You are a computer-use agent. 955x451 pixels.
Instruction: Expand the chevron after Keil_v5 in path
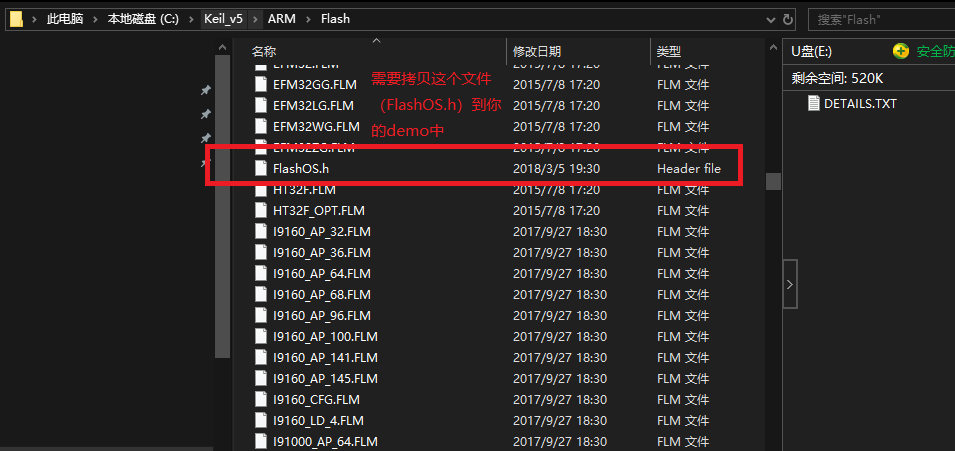(257, 19)
